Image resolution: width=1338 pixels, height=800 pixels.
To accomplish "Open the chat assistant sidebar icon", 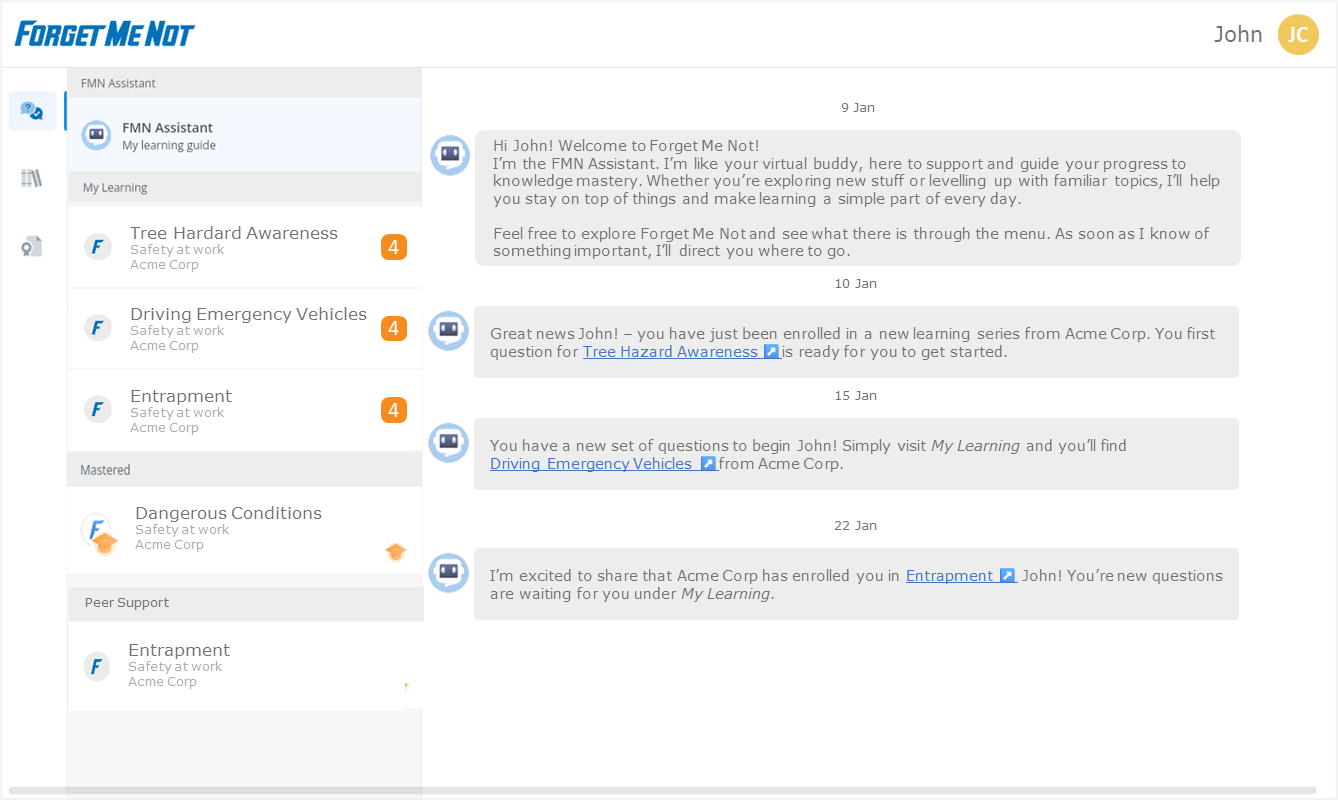I will [x=32, y=111].
